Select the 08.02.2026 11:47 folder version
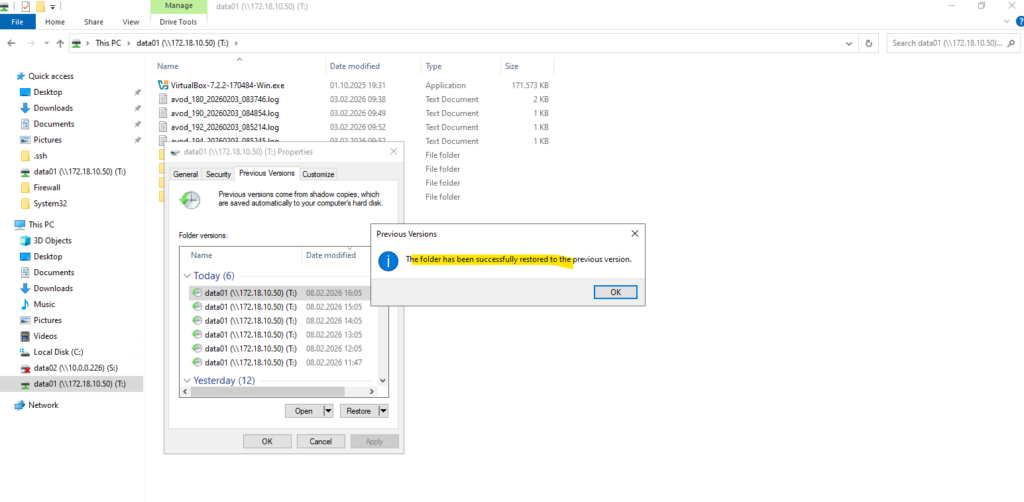This screenshot has width=1024, height=502. [278, 362]
